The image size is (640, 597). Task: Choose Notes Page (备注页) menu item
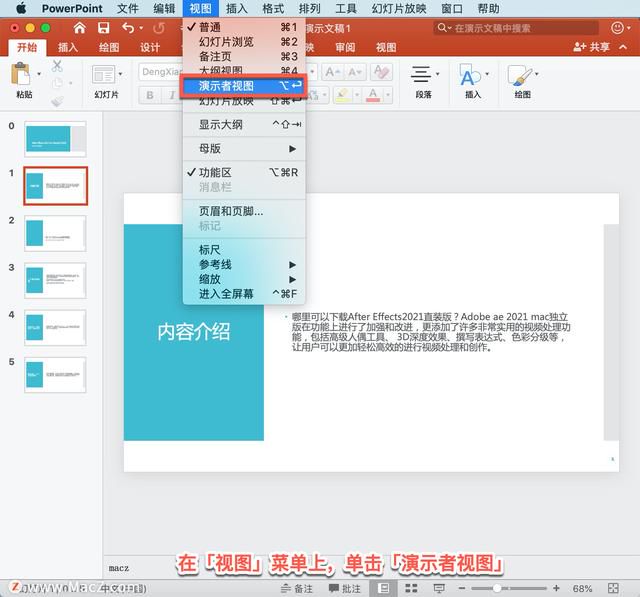pos(244,56)
